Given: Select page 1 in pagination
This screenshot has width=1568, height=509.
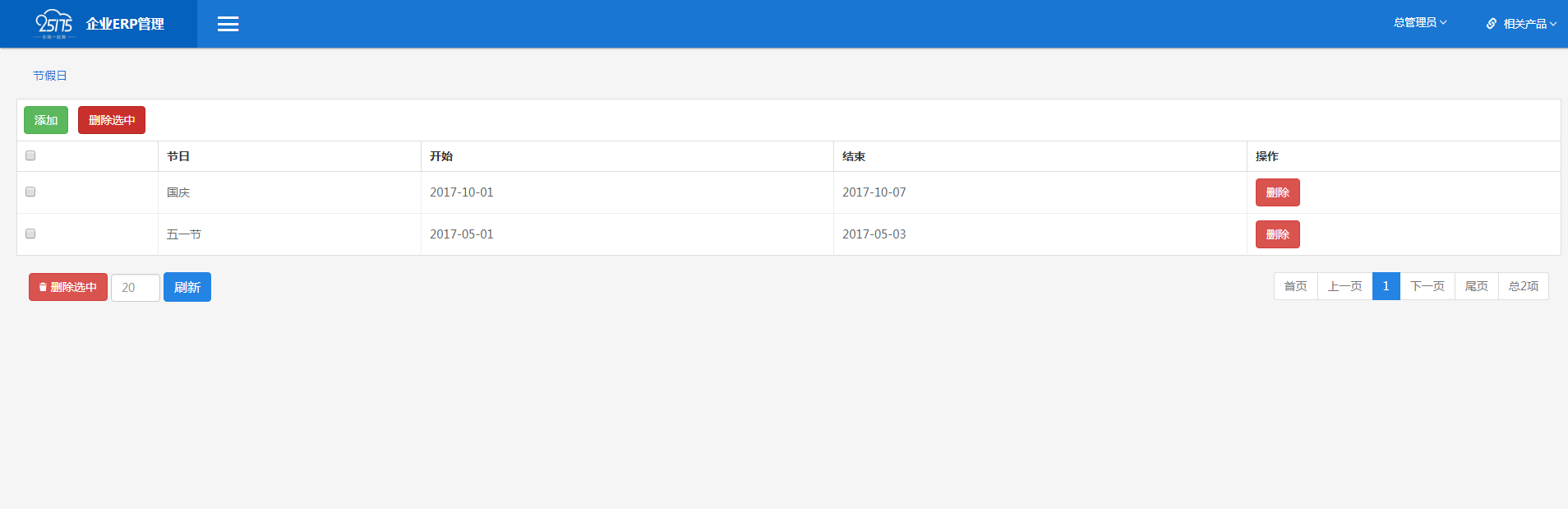Looking at the screenshot, I should pyautogui.click(x=1386, y=286).
